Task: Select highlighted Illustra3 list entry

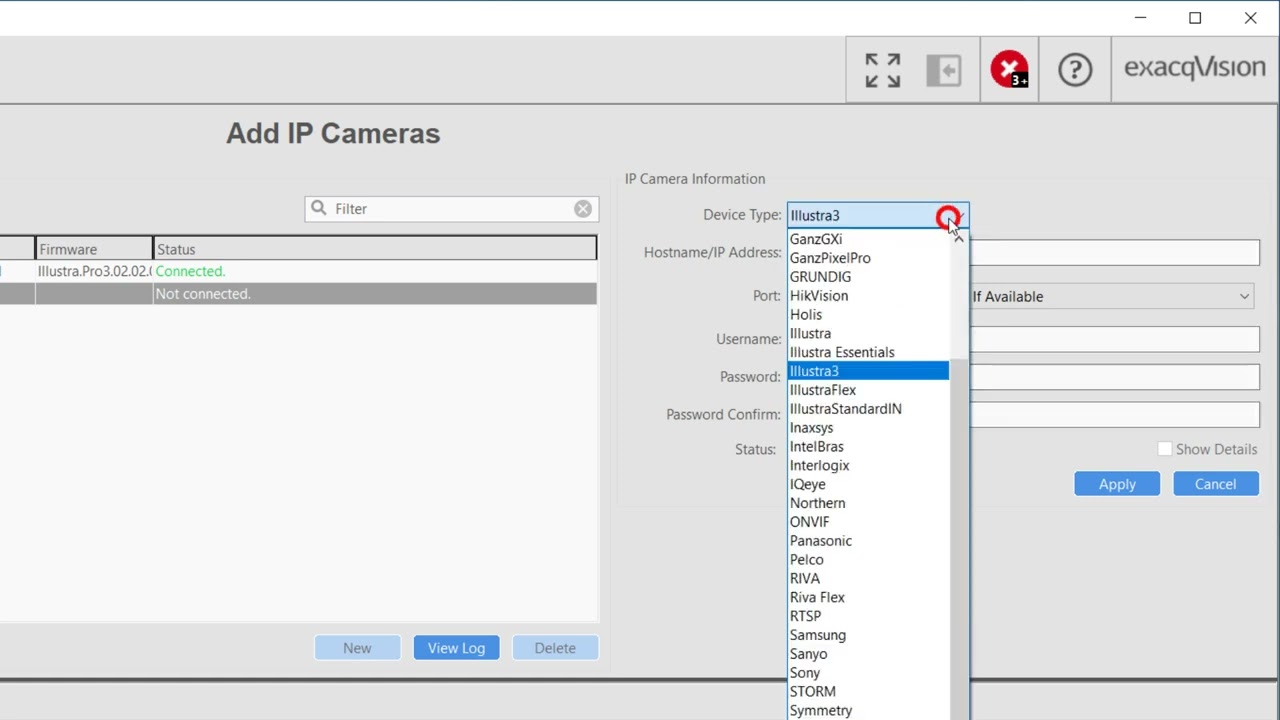Action: point(868,371)
